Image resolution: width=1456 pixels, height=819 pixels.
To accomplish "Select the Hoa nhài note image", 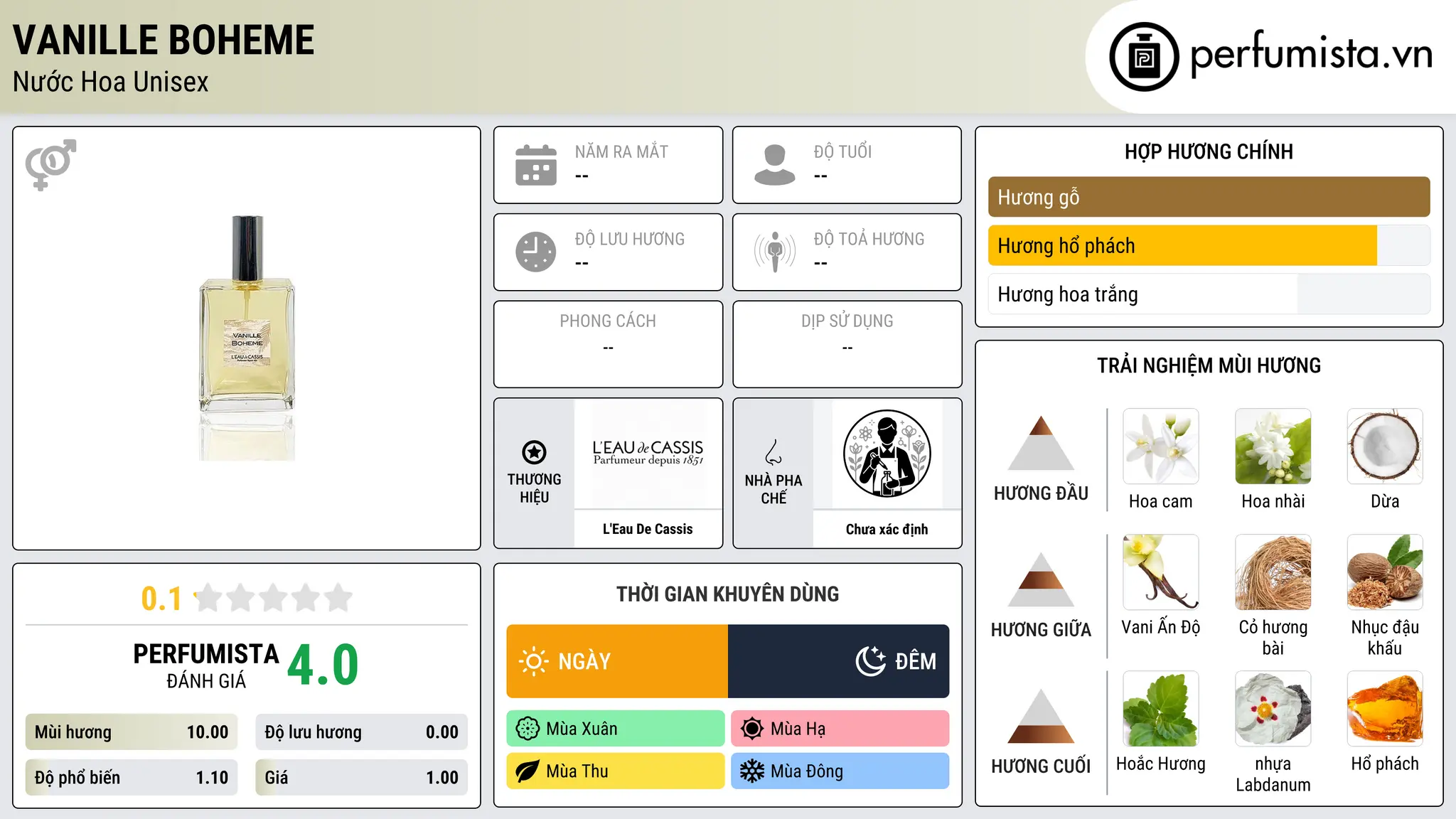I will coord(1273,446).
